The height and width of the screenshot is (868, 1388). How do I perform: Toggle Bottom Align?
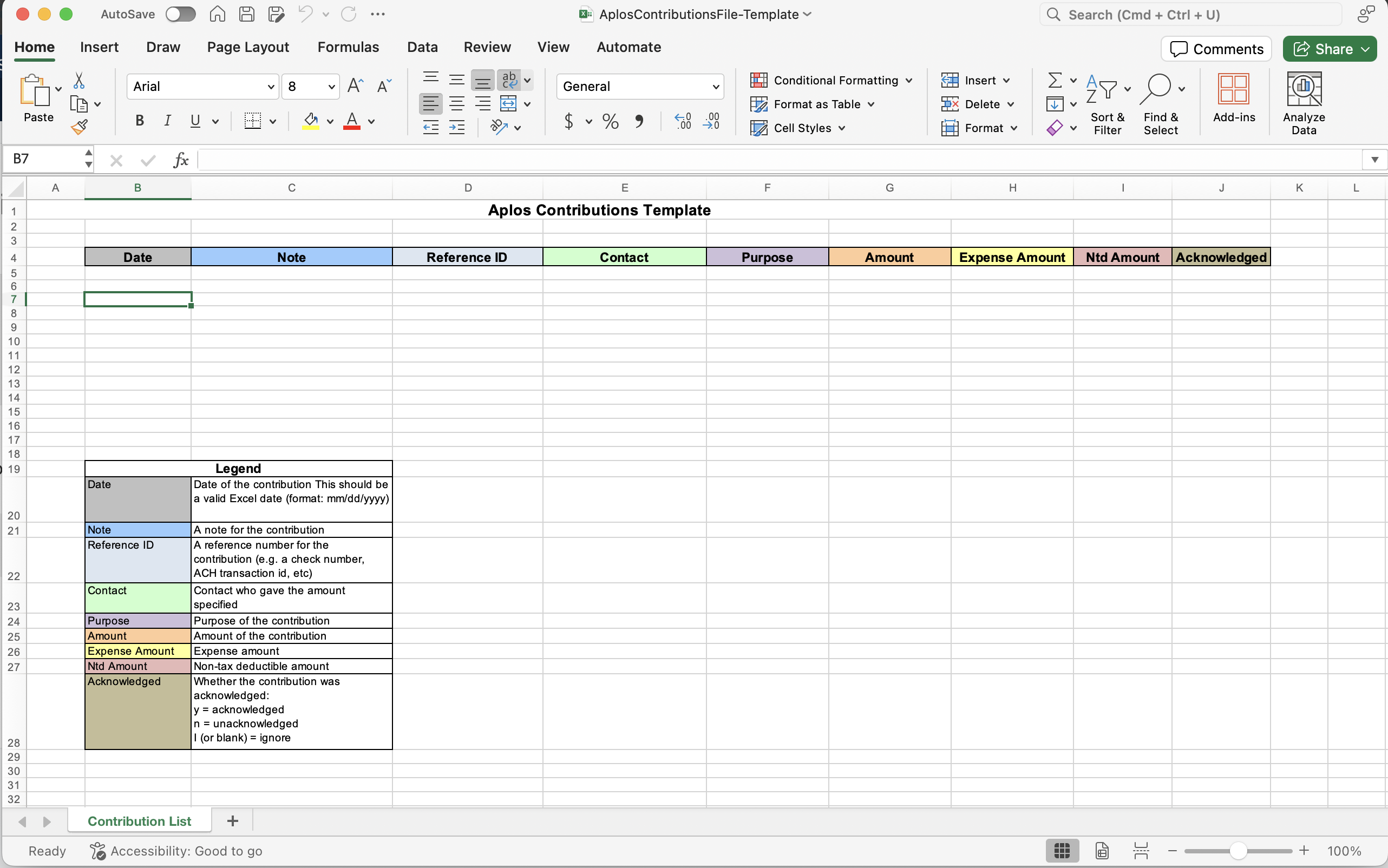click(482, 81)
